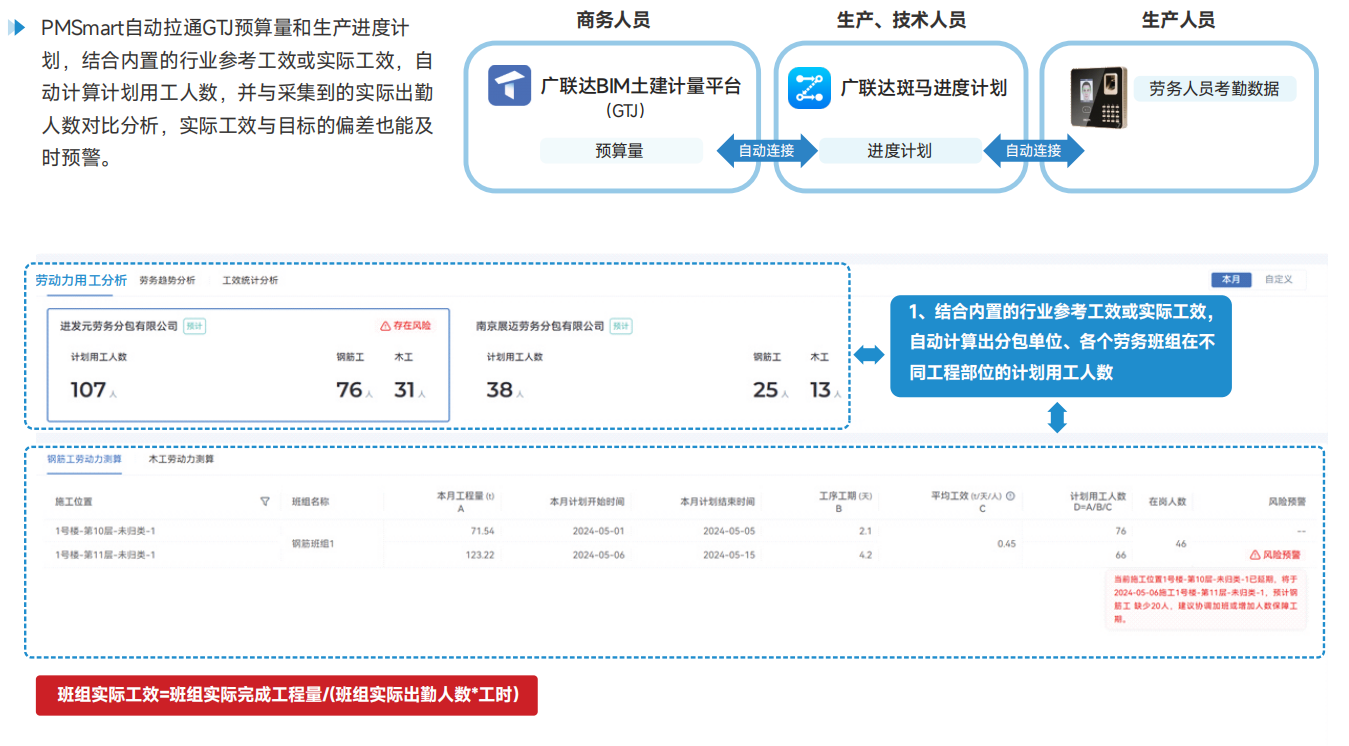Select the 本月 time range toggle
Screen dimensions: 1349x746
point(1230,280)
